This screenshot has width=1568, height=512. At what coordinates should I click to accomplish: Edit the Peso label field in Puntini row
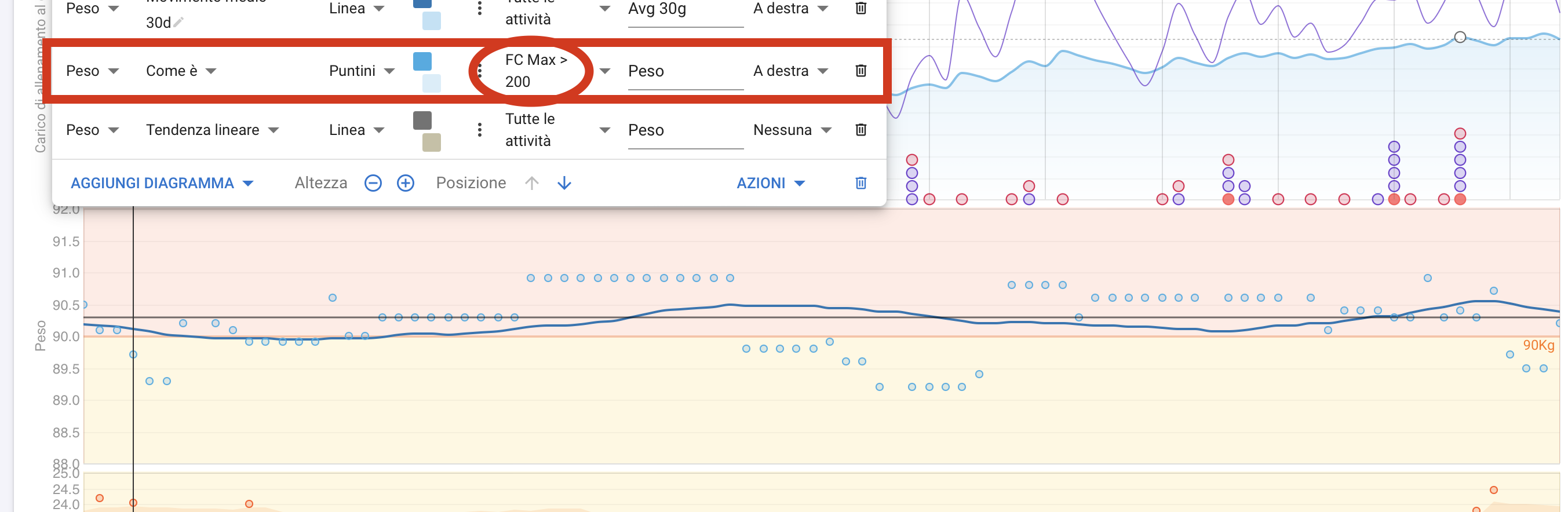(x=685, y=71)
